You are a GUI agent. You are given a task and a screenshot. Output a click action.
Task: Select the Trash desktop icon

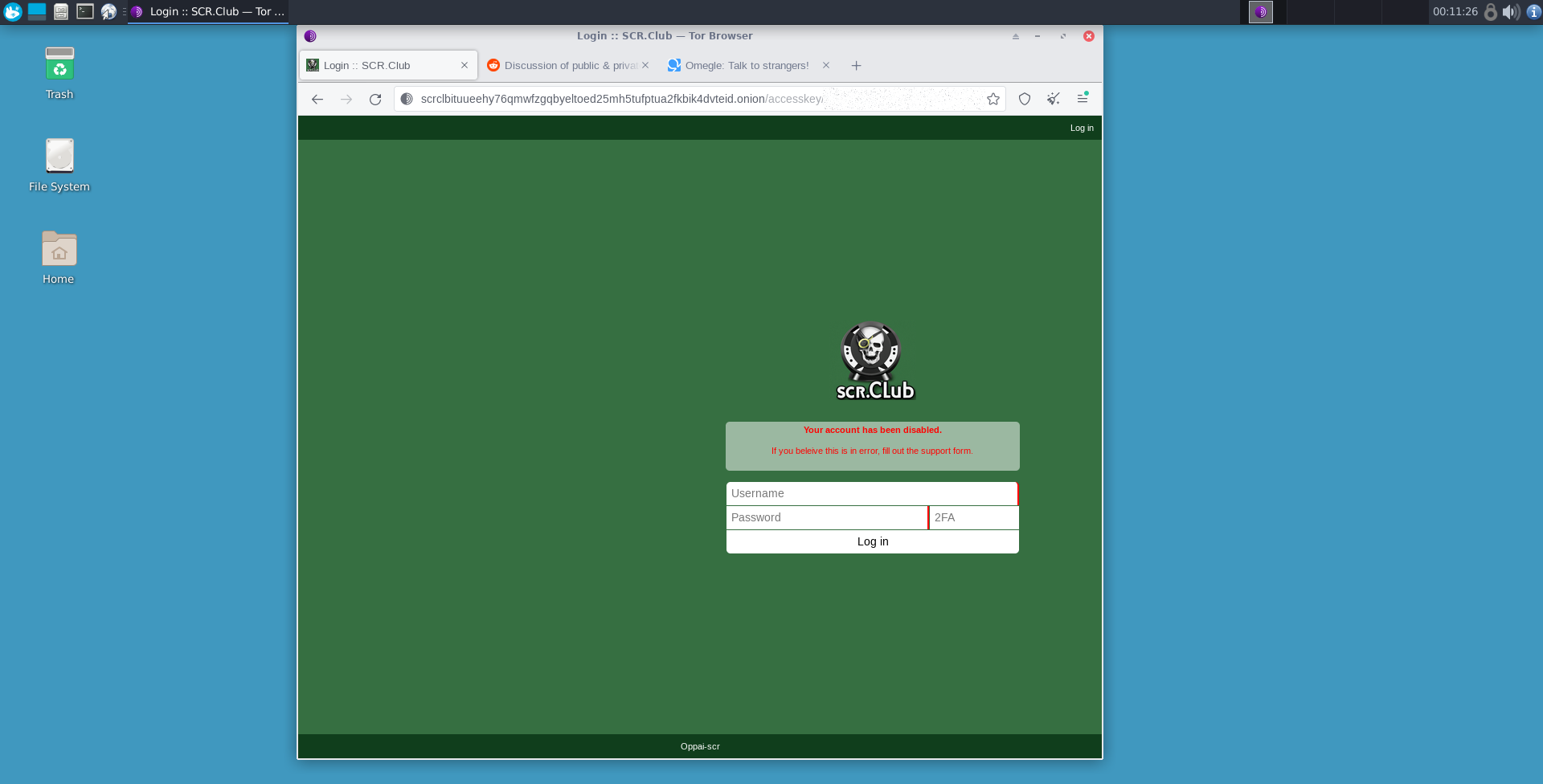coord(59,73)
